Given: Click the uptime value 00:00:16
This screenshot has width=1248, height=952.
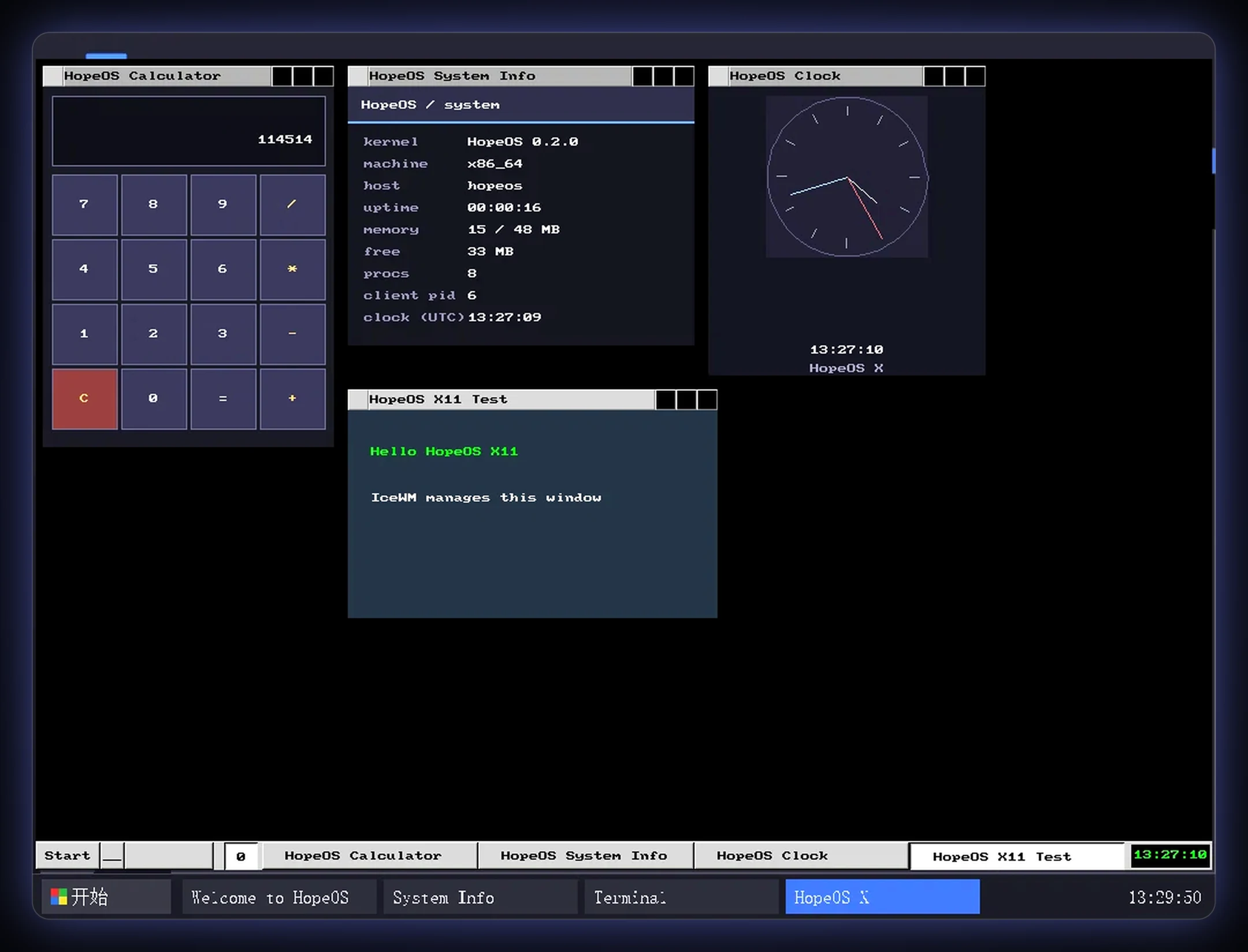Looking at the screenshot, I should (x=504, y=207).
